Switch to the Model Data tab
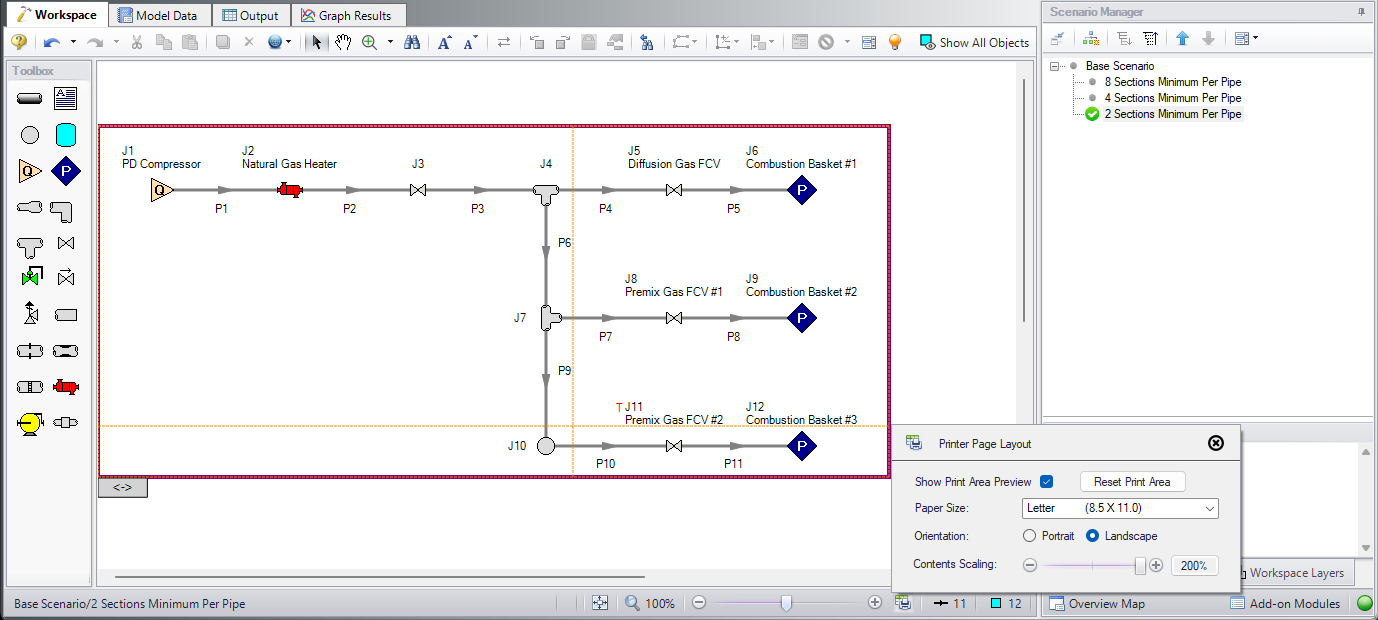This screenshot has width=1378, height=620. coord(160,15)
